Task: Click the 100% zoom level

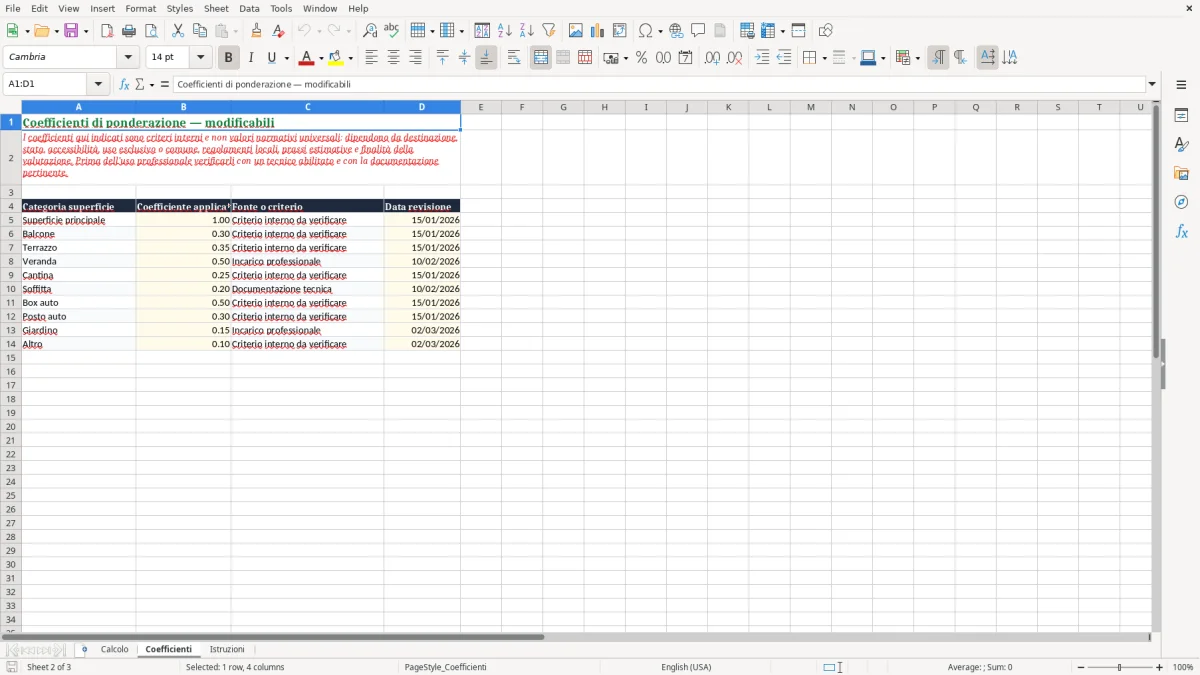Action: (x=1183, y=667)
